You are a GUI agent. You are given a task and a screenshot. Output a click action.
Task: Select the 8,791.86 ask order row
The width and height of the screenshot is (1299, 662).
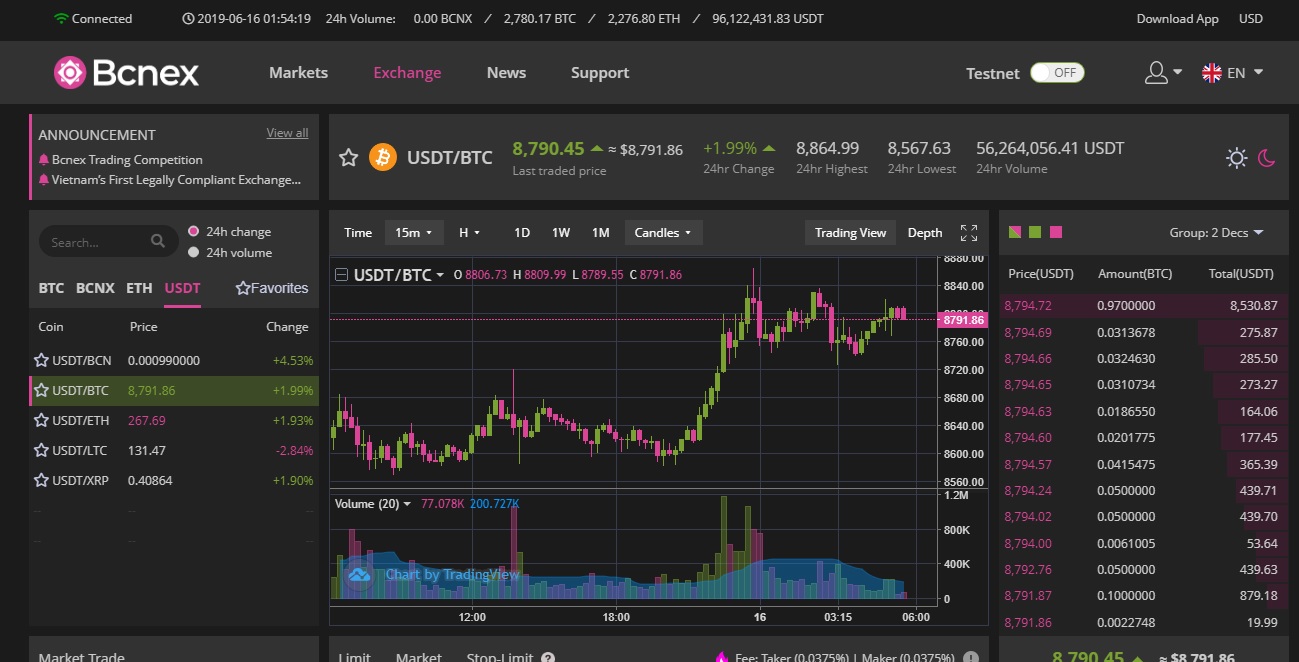click(x=1143, y=622)
